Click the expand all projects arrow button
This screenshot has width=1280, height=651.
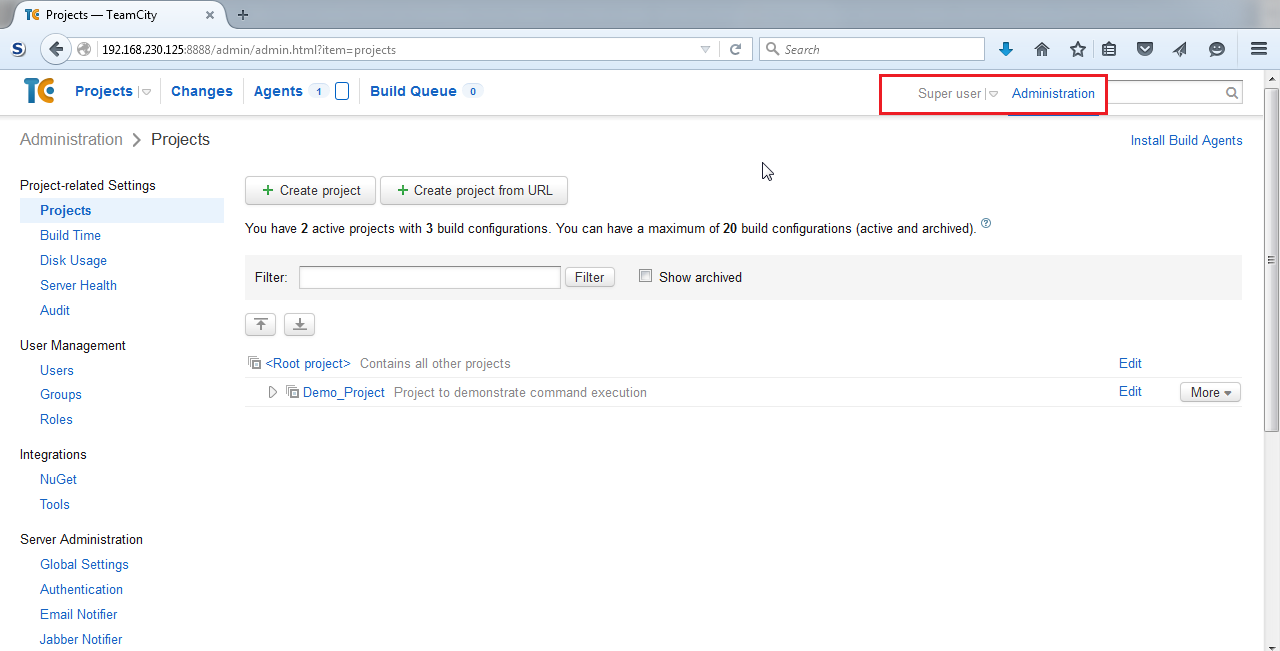300,324
